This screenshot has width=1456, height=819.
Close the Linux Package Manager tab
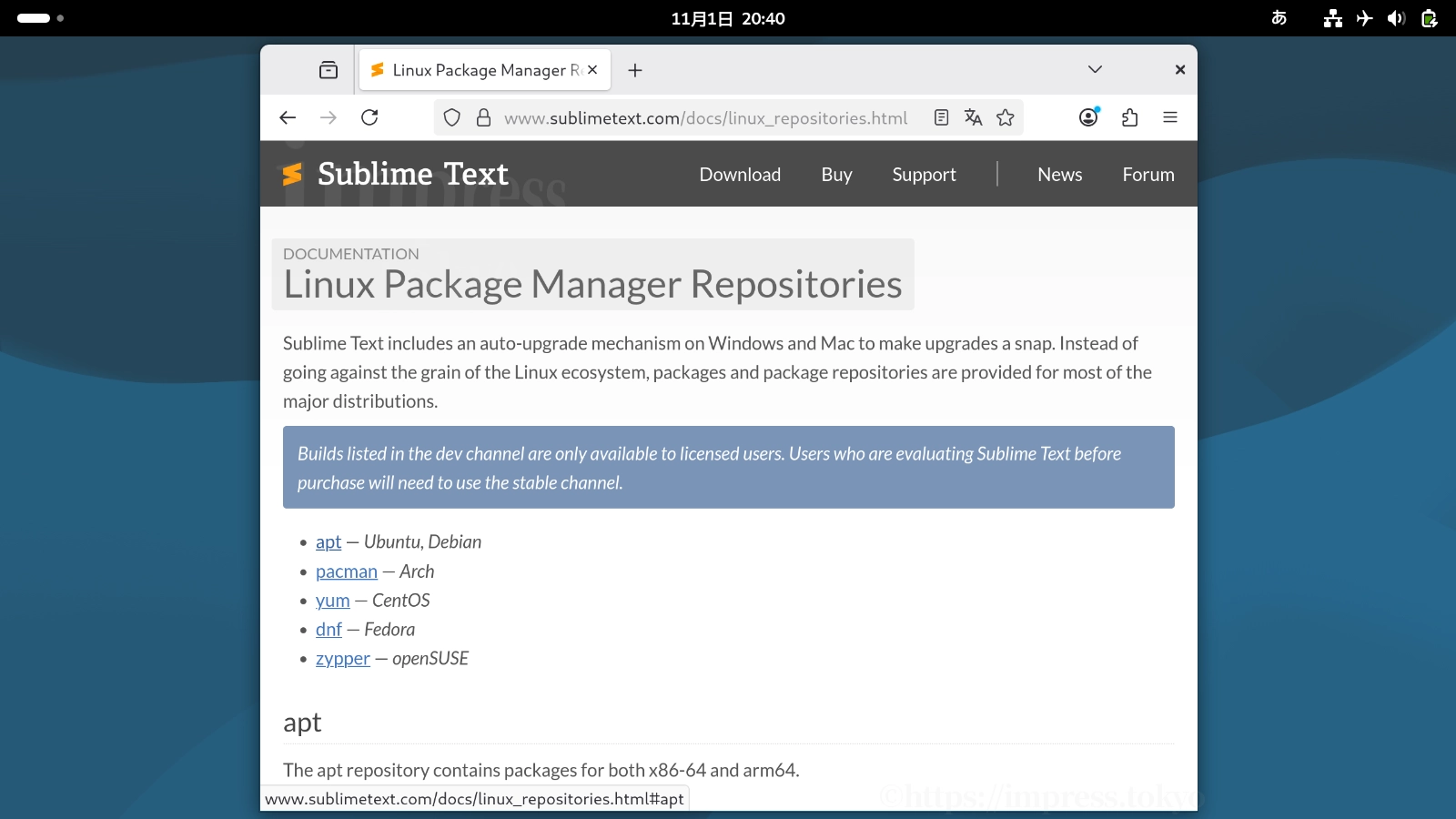coord(592,70)
